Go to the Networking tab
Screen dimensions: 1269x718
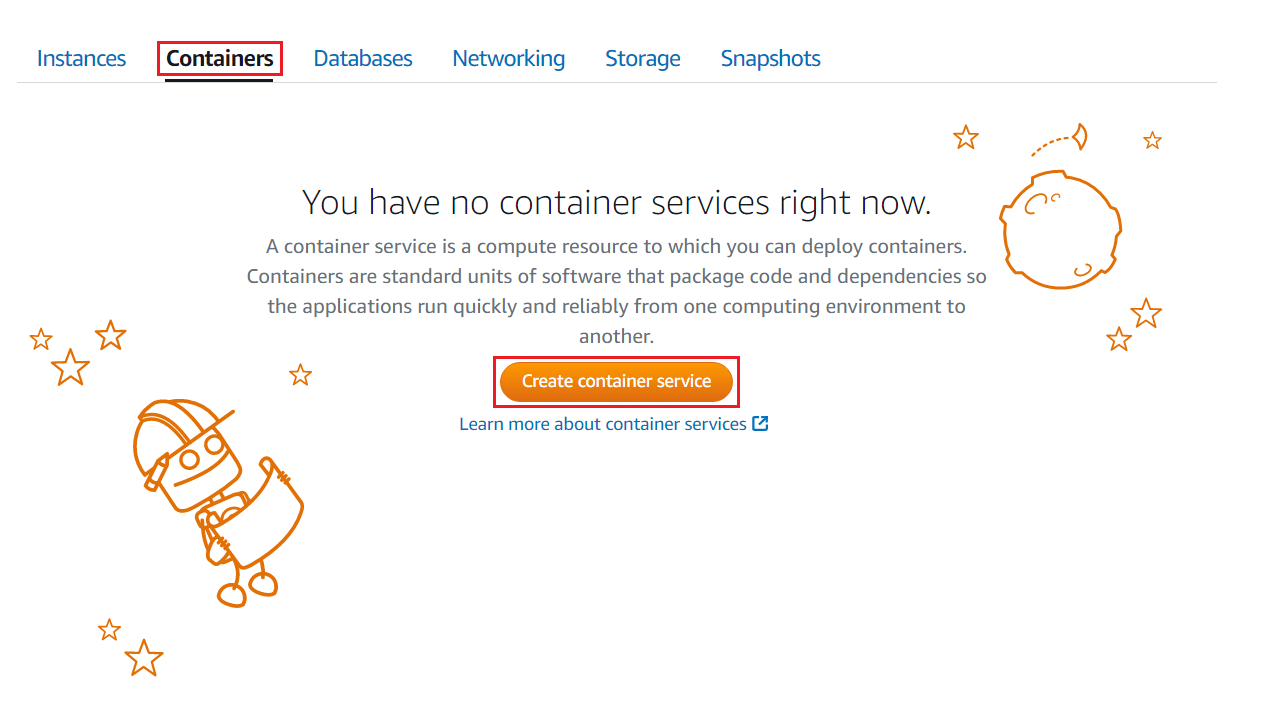click(x=508, y=58)
